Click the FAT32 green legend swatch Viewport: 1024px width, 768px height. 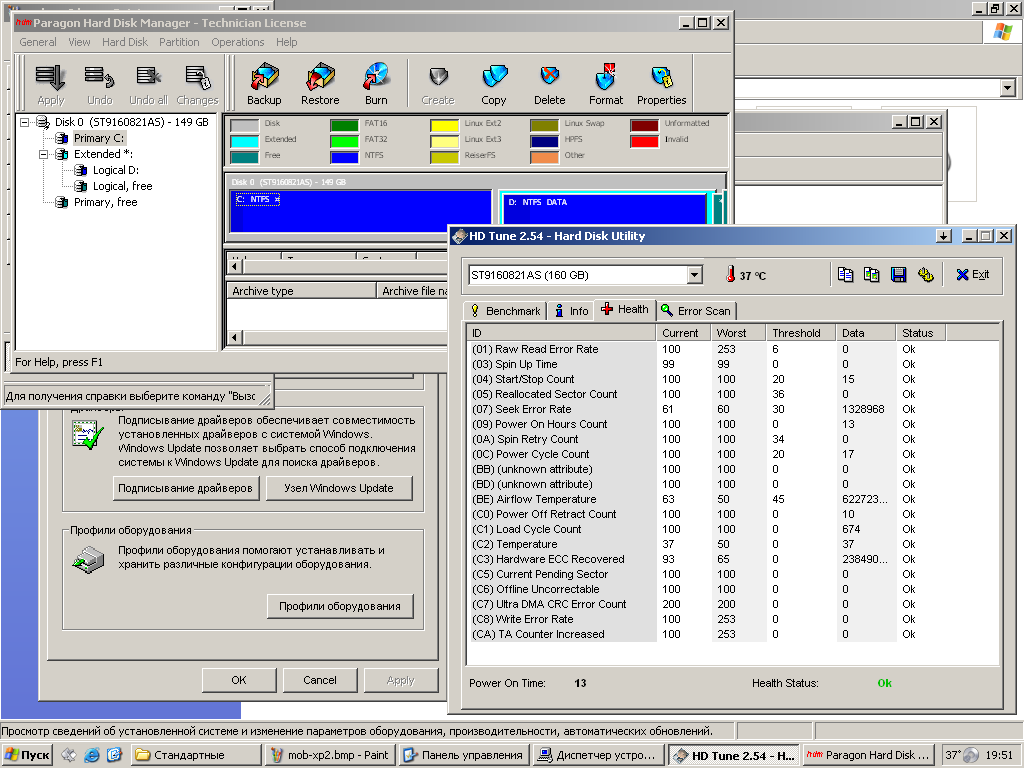pyautogui.click(x=344, y=141)
